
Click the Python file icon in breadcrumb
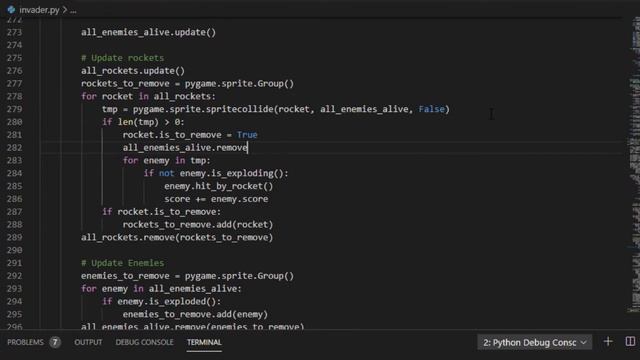11,9
